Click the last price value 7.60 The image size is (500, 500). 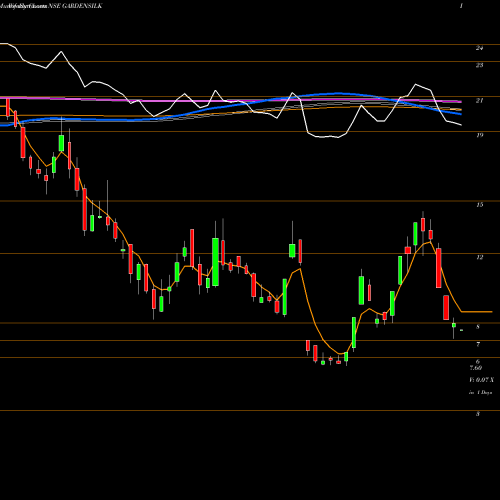click(x=476, y=368)
